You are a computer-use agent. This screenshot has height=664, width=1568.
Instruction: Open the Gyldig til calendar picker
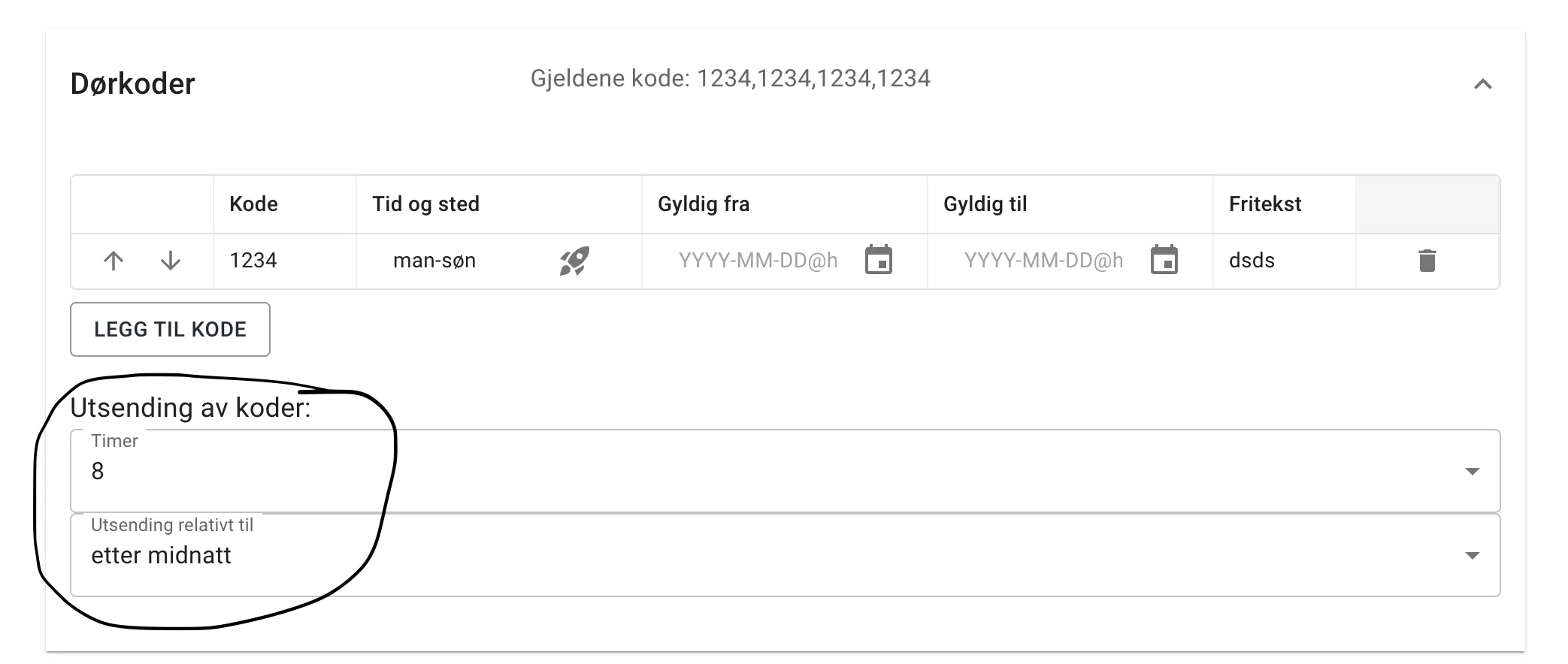(1164, 260)
